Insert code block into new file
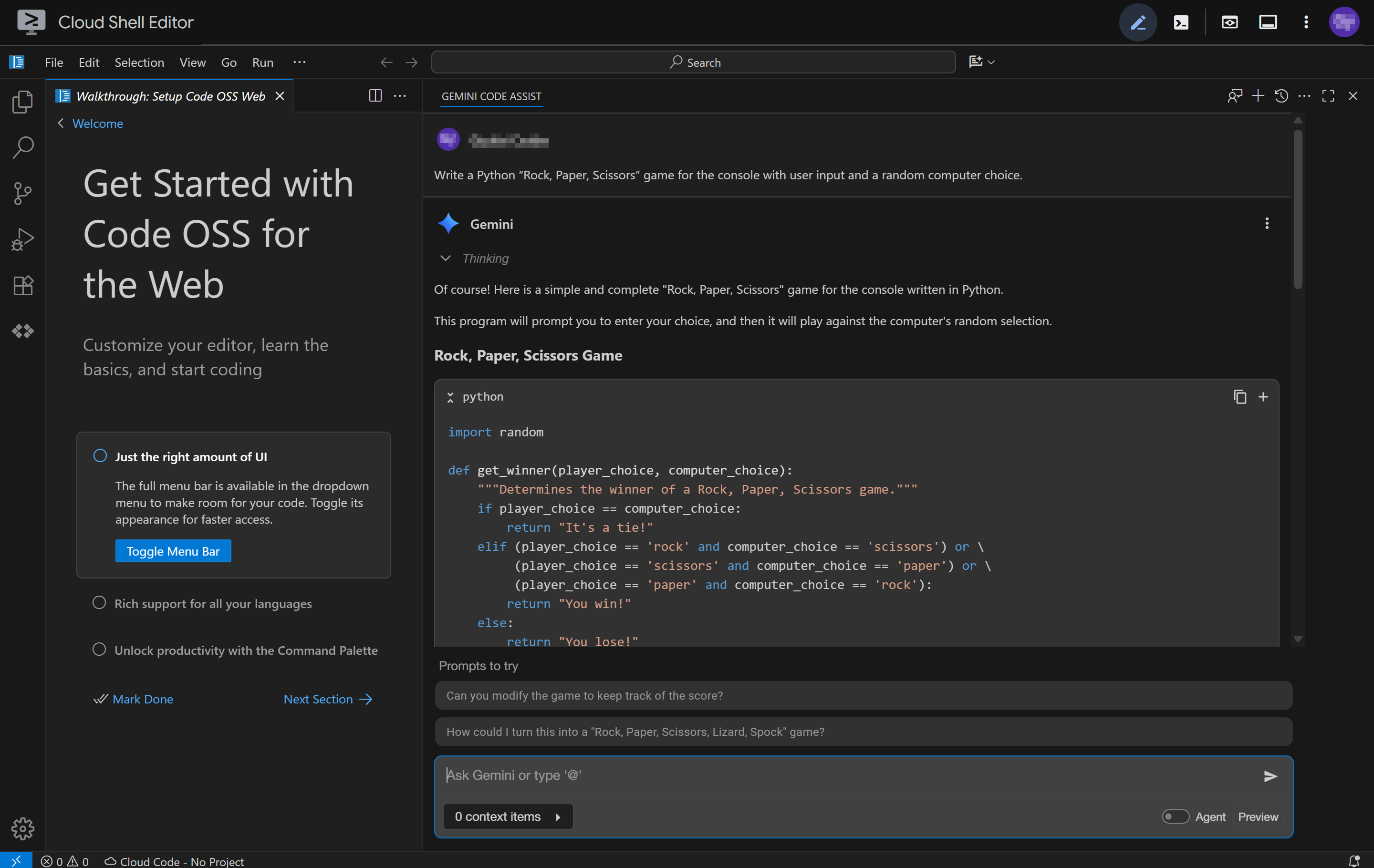 (1263, 396)
